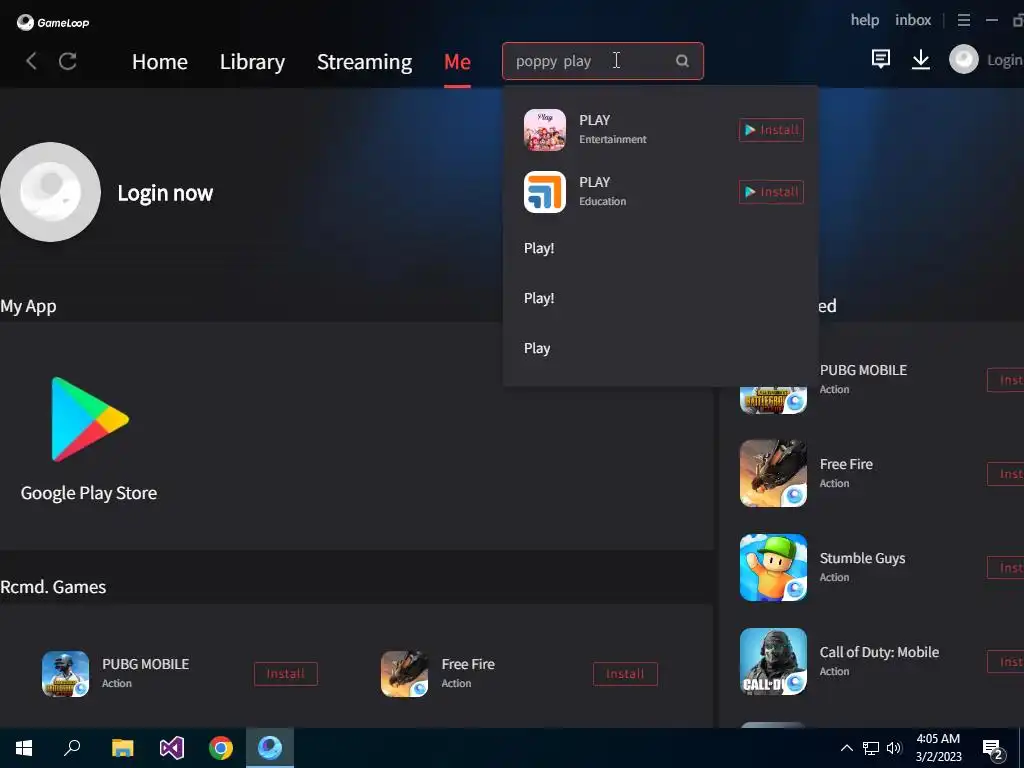Click Call of Duty: Mobile title
The width and height of the screenshot is (1024, 768).
tap(879, 652)
